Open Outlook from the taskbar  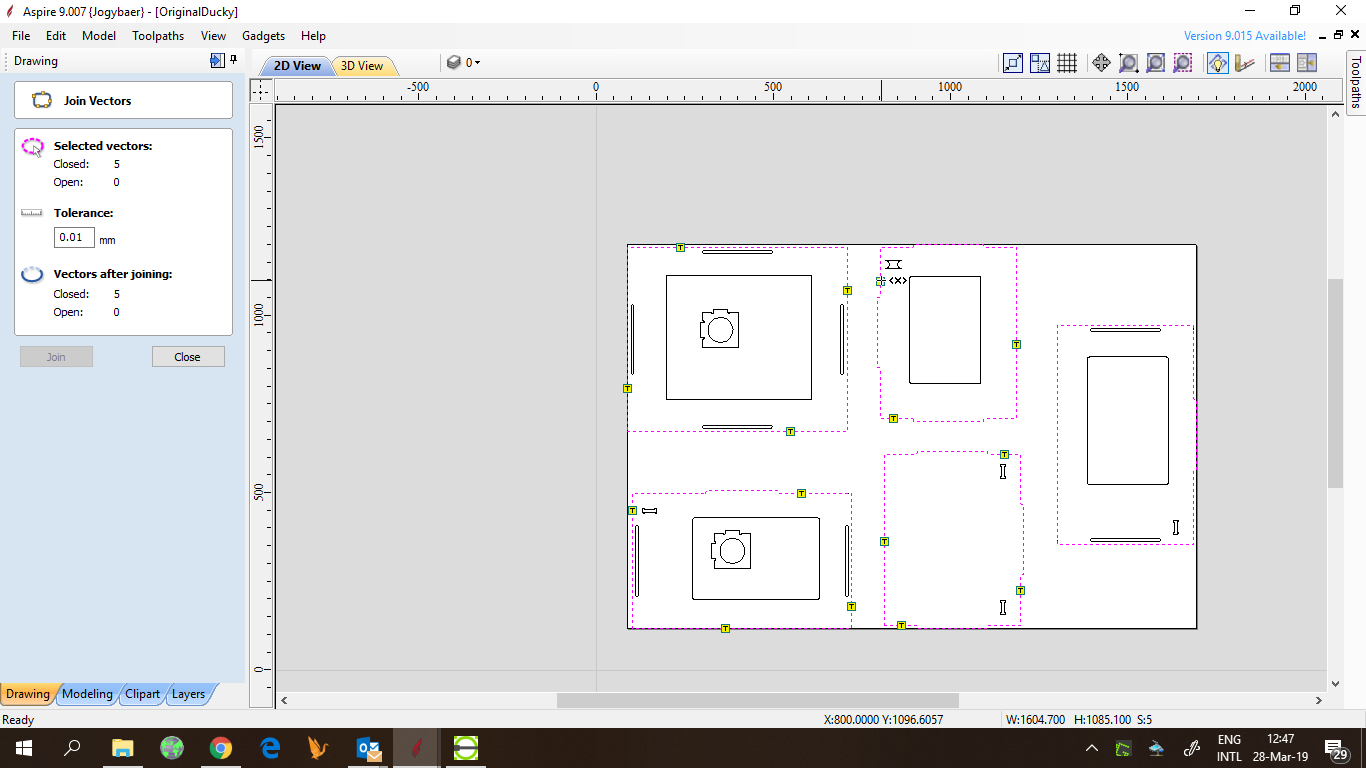click(368, 748)
